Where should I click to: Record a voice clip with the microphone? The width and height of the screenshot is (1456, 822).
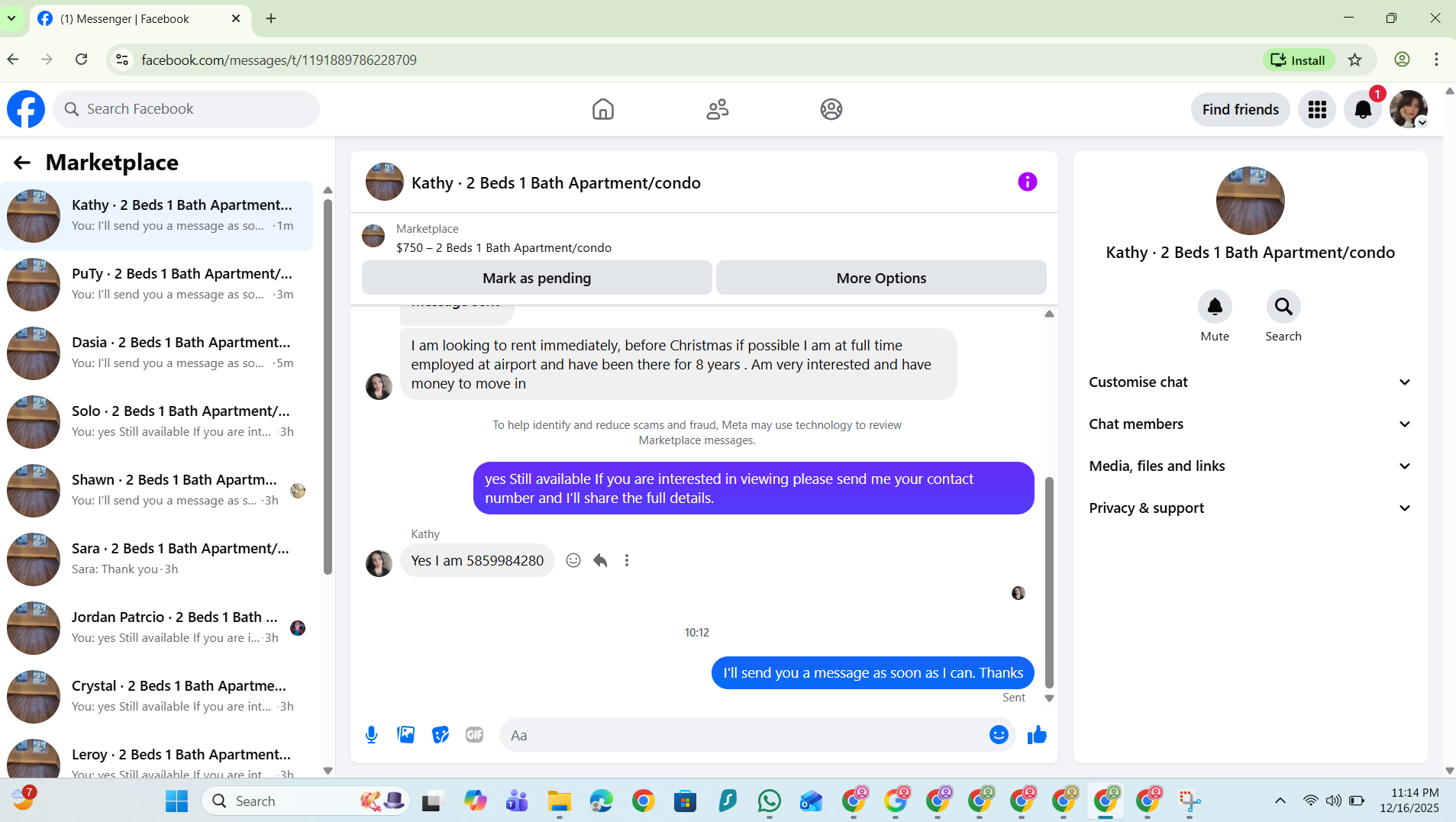[x=371, y=735]
